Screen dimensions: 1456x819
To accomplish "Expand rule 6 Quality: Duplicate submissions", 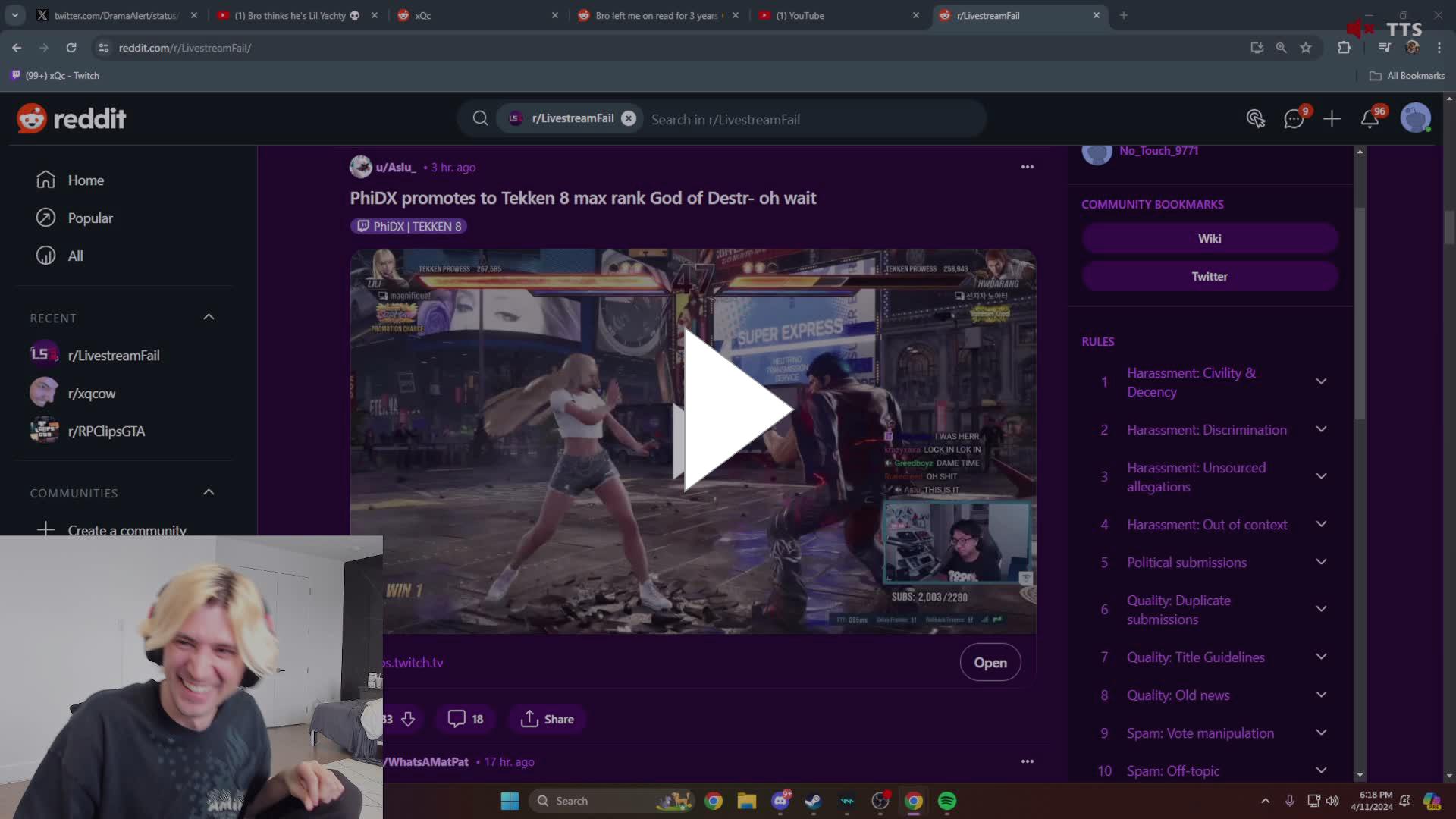I will pyautogui.click(x=1321, y=609).
